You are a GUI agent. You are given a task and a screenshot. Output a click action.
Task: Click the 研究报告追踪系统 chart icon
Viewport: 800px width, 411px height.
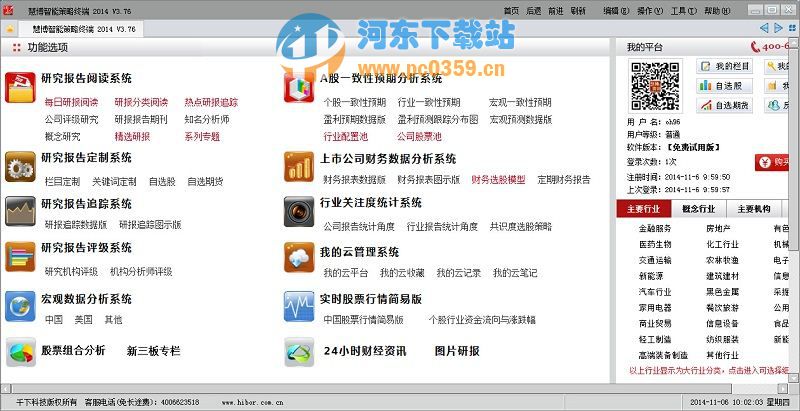click(x=20, y=211)
